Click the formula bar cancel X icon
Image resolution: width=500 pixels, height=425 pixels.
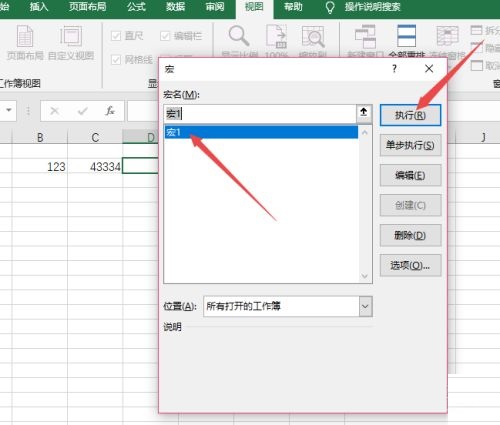55,111
